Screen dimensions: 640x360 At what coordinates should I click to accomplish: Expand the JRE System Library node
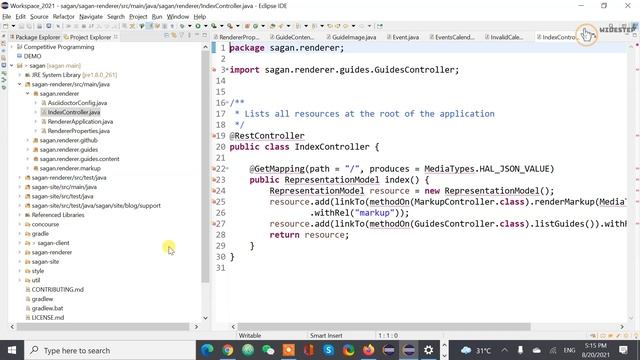pos(20,75)
